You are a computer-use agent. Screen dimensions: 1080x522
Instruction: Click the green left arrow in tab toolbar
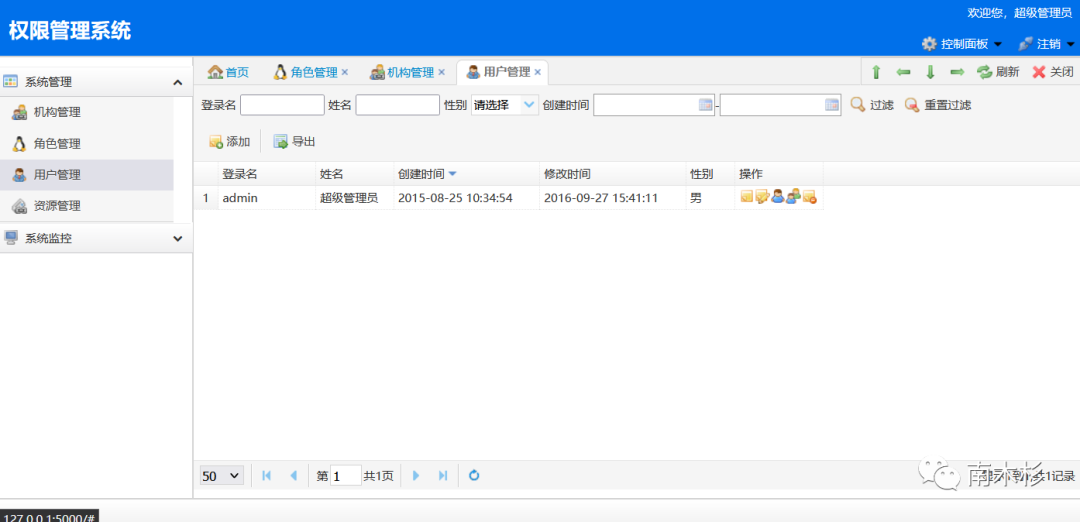pyautogui.click(x=904, y=72)
